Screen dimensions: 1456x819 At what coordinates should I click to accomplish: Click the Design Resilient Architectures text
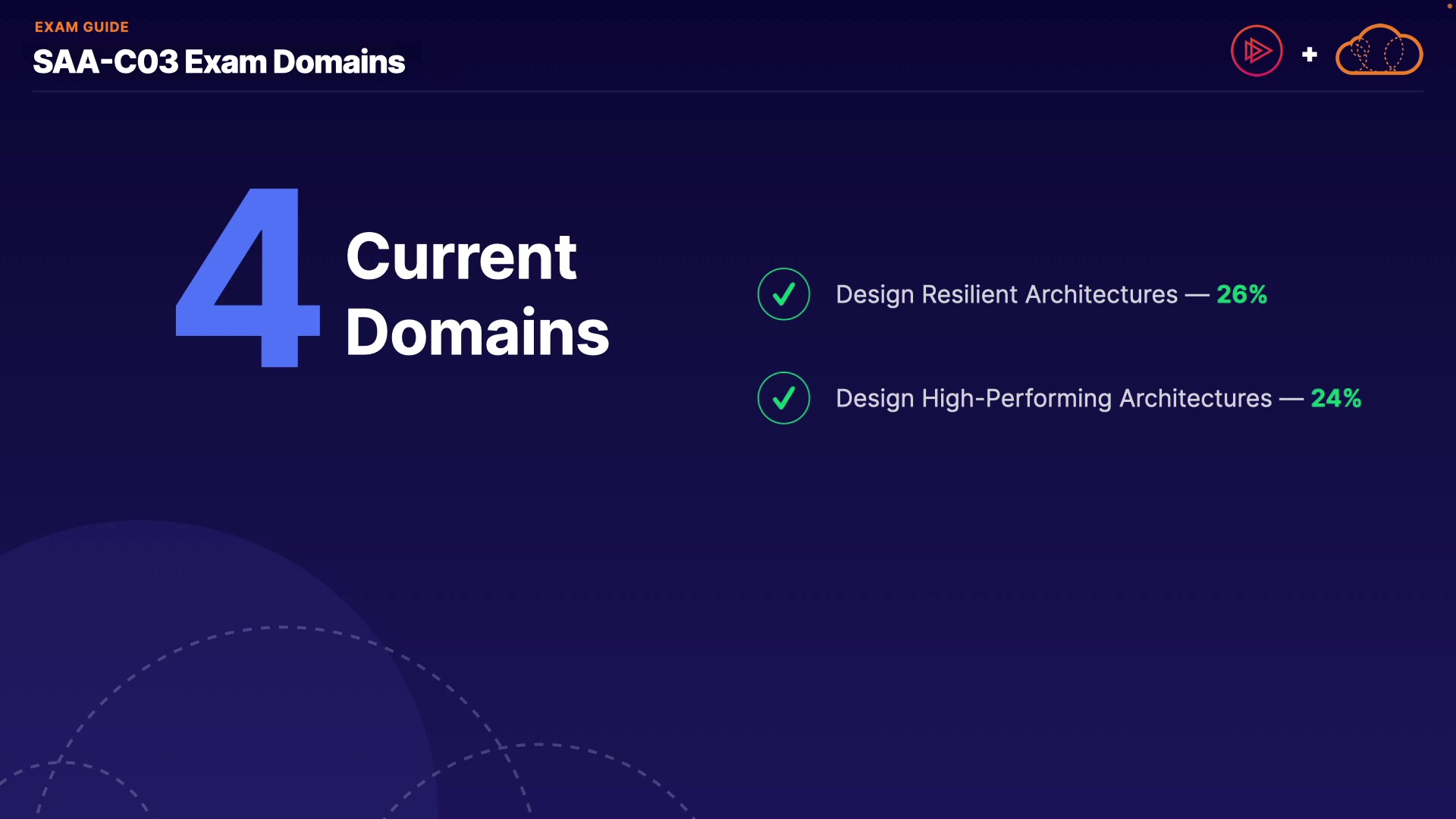[x=1006, y=294]
